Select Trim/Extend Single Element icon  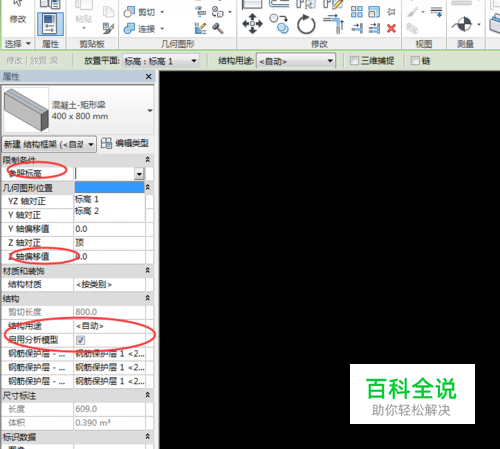pos(357,28)
